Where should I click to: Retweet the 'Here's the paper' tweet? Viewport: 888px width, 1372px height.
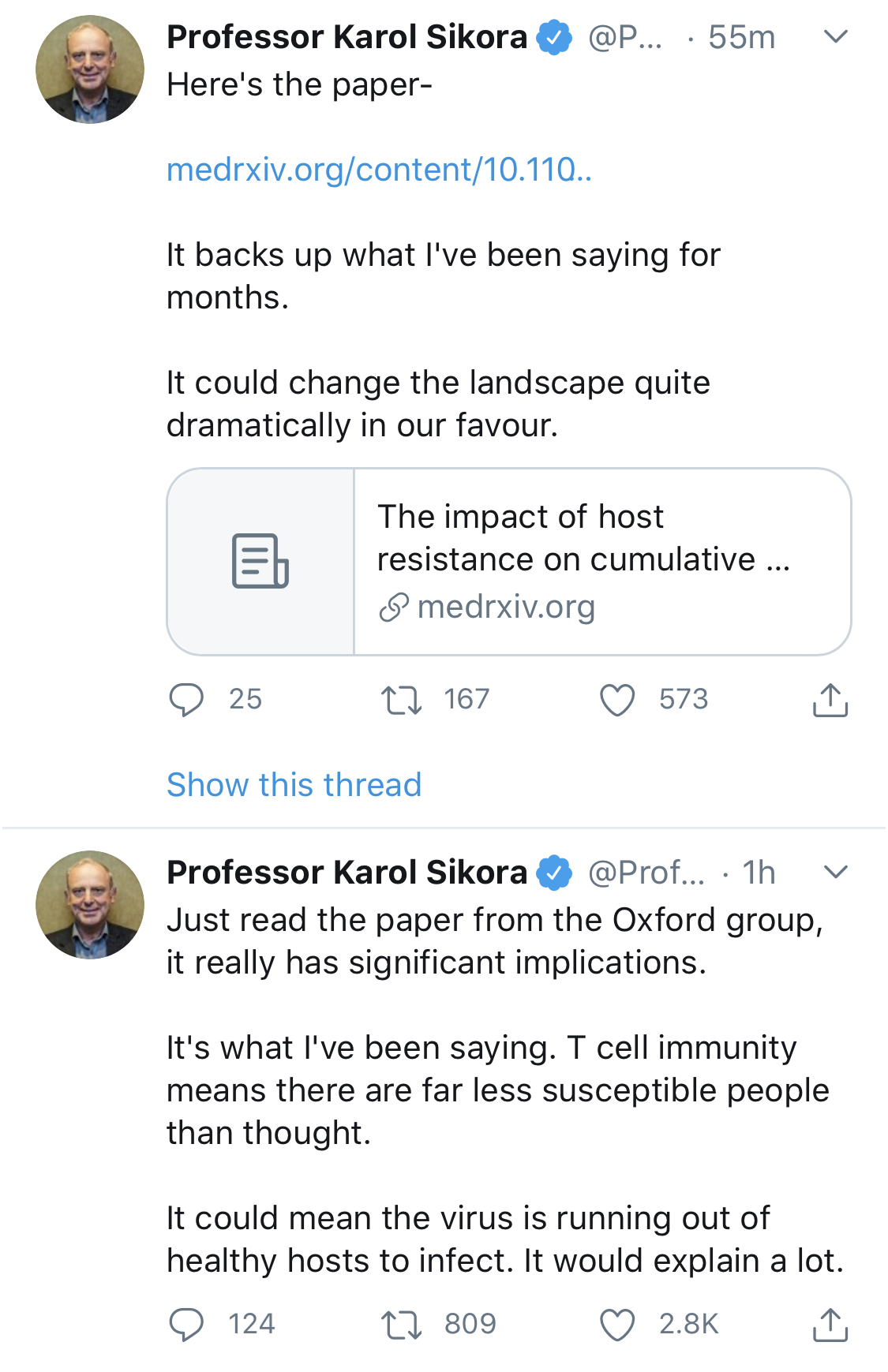click(401, 700)
